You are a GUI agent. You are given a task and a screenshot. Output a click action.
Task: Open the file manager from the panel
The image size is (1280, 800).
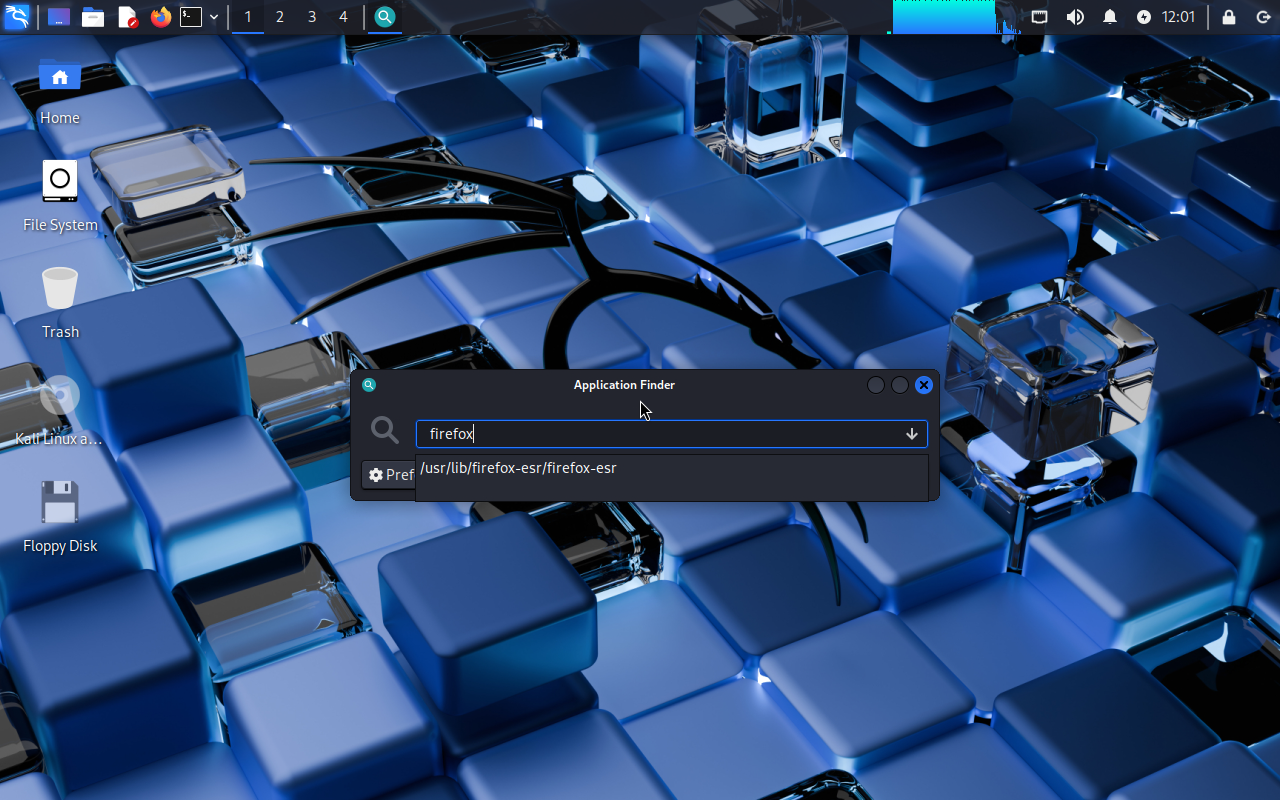point(93,17)
